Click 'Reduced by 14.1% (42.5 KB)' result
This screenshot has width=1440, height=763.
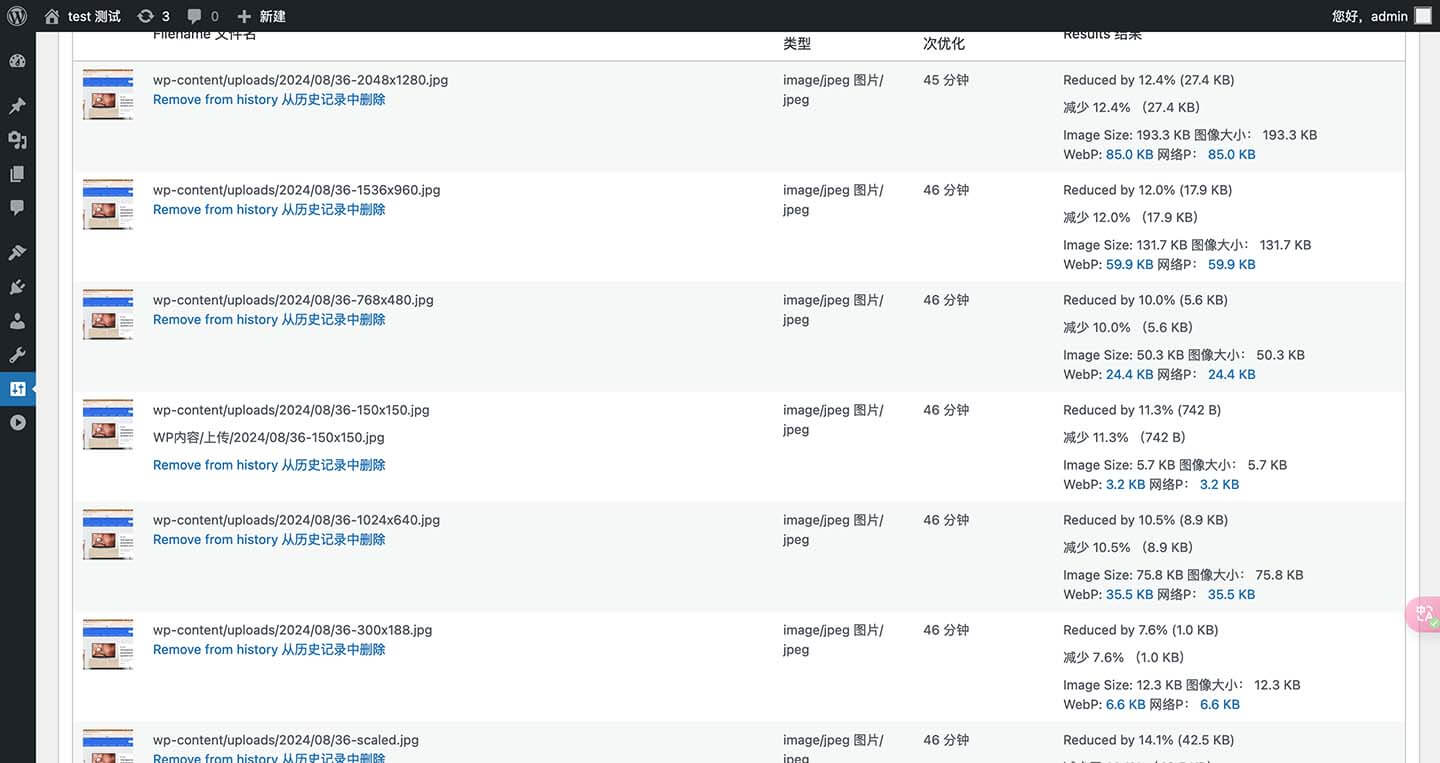pos(1148,740)
